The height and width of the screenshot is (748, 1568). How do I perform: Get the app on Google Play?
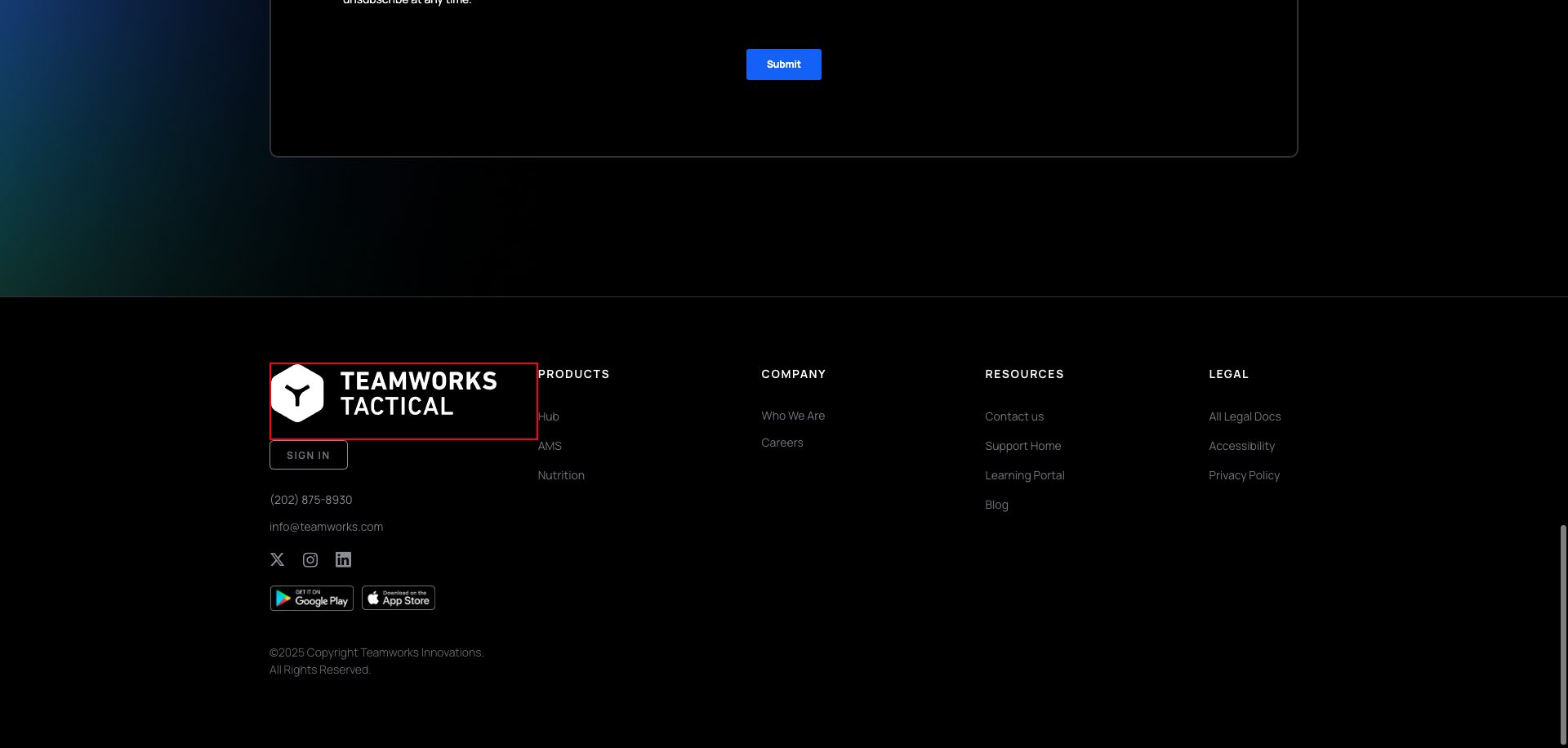pos(311,597)
